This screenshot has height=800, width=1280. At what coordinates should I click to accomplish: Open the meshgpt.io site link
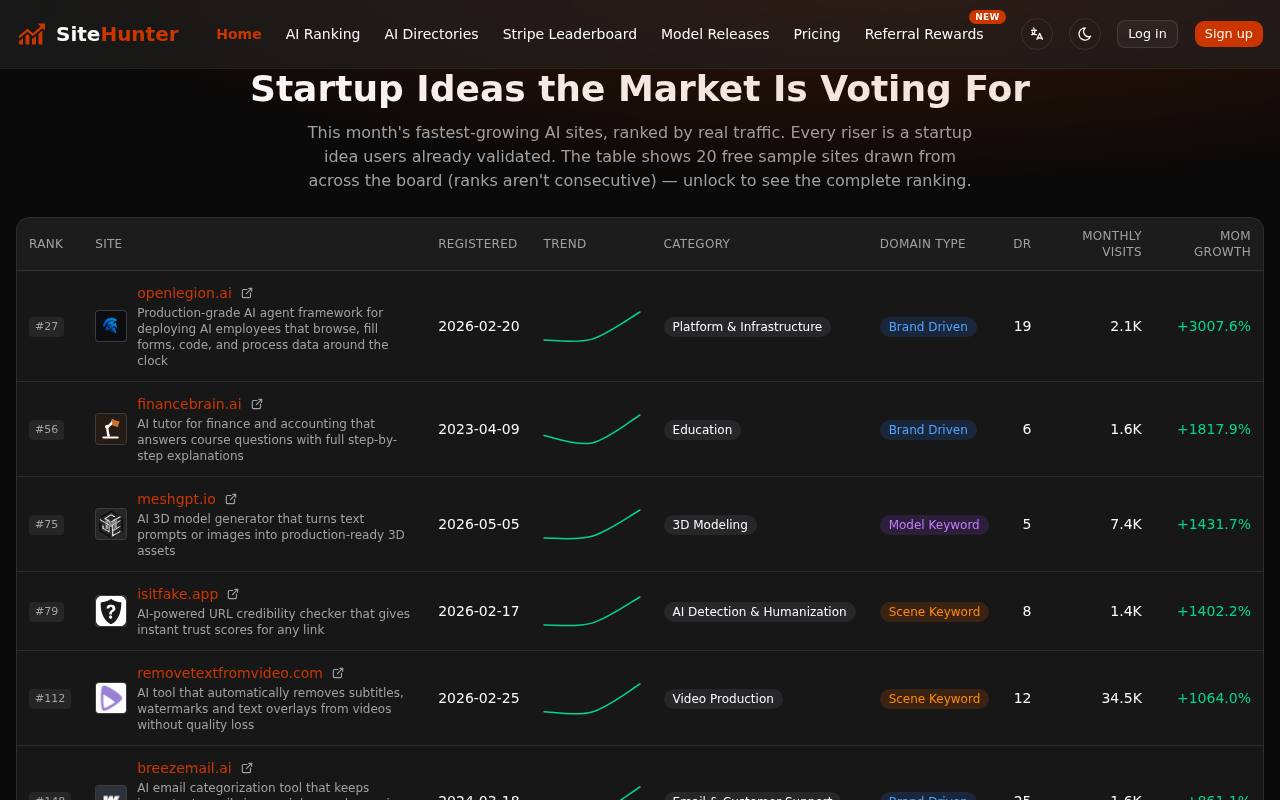[x=176, y=499]
